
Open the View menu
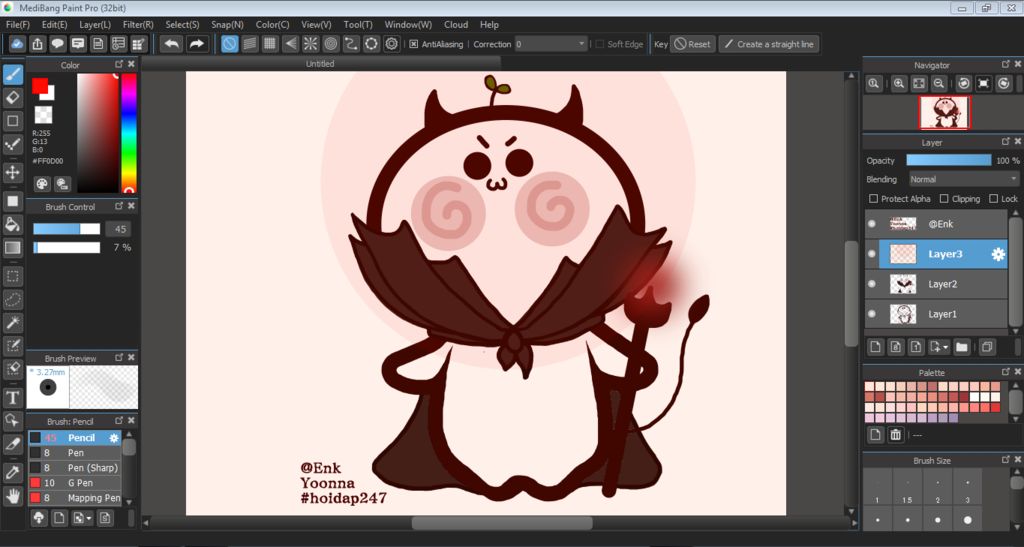pyautogui.click(x=316, y=25)
